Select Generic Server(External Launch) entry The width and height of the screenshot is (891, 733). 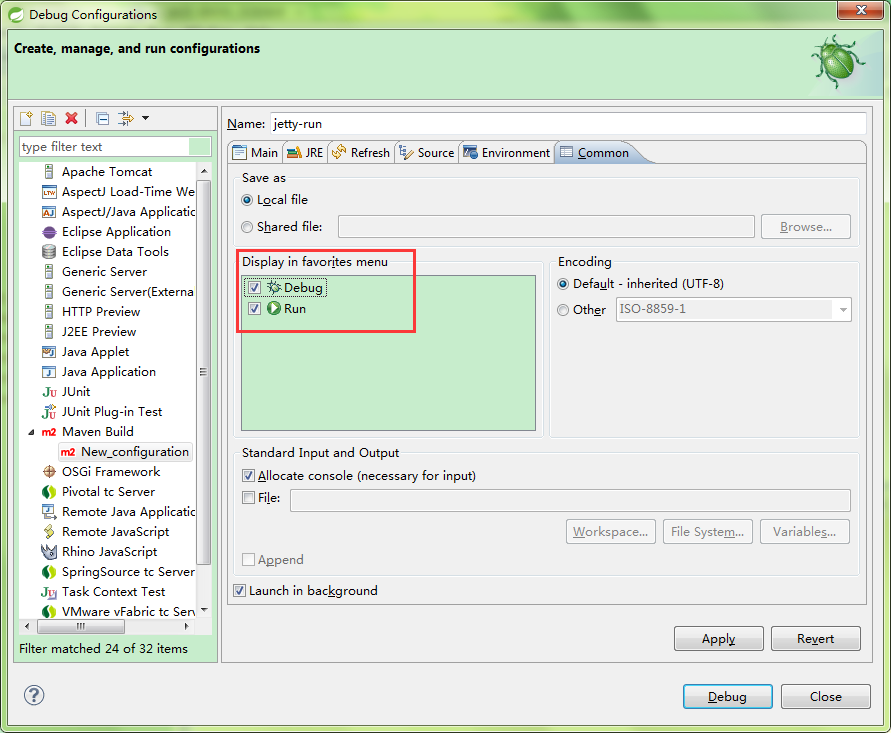[128, 292]
